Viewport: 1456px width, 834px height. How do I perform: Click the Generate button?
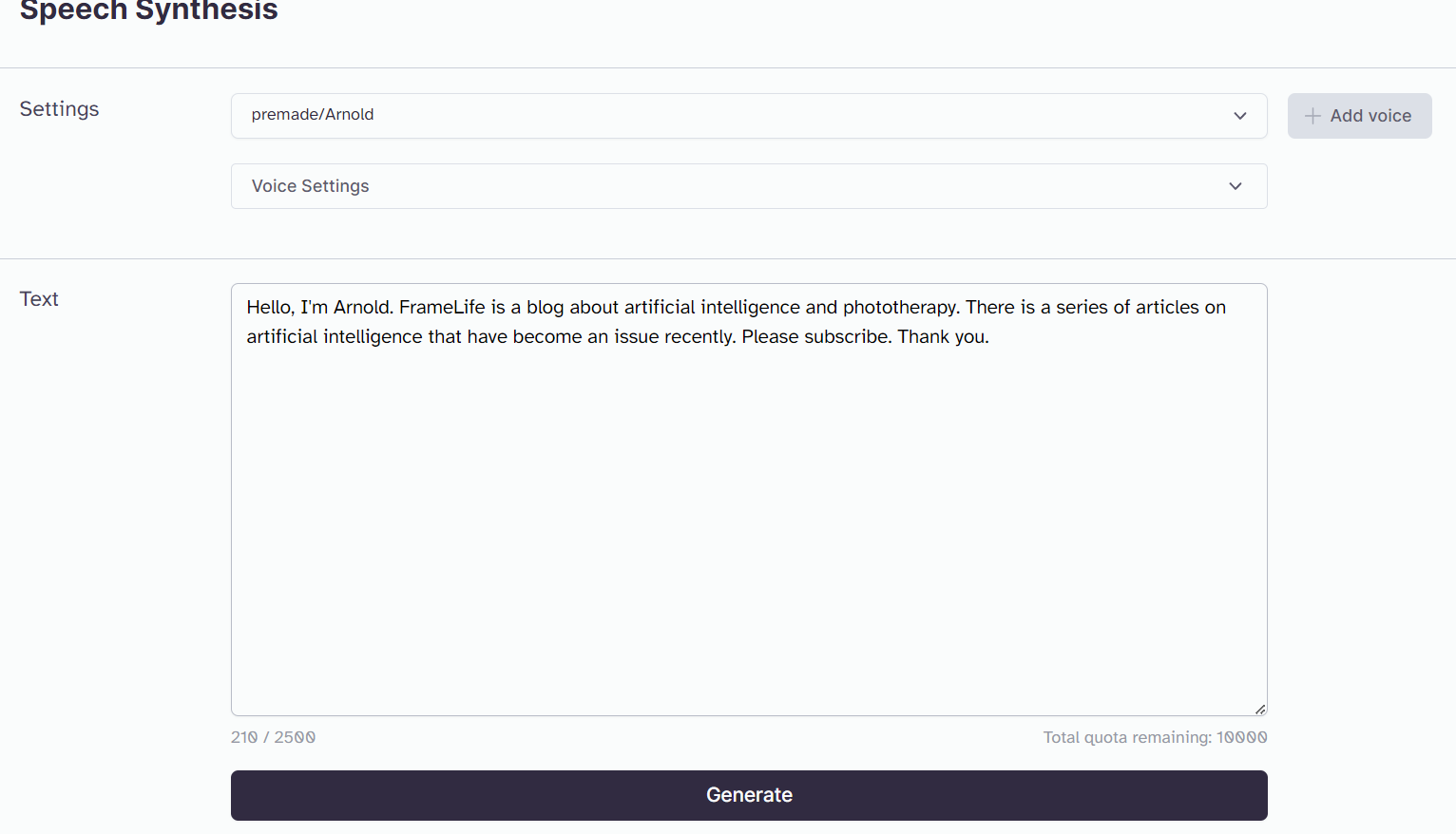(749, 795)
